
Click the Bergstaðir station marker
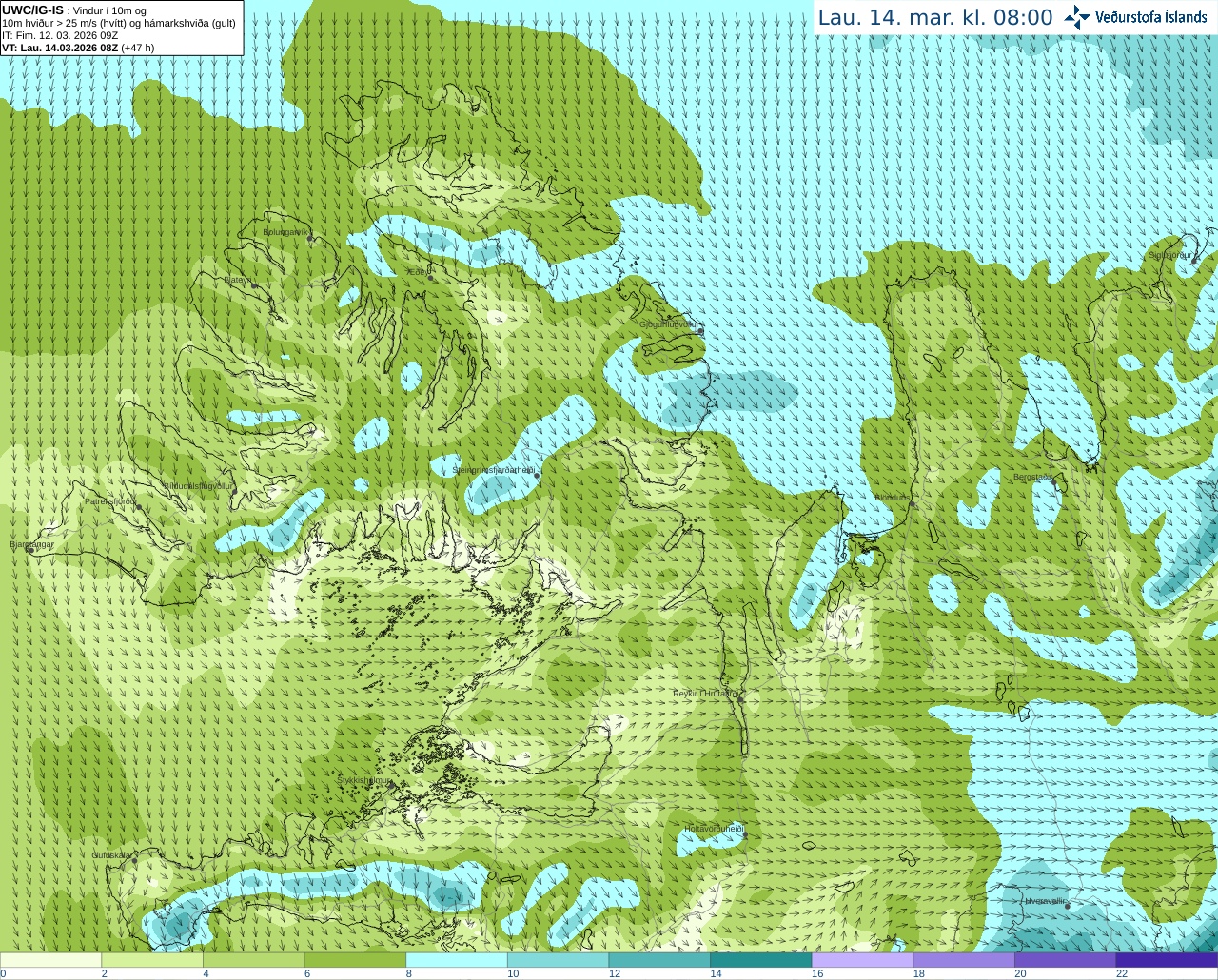point(1055,482)
